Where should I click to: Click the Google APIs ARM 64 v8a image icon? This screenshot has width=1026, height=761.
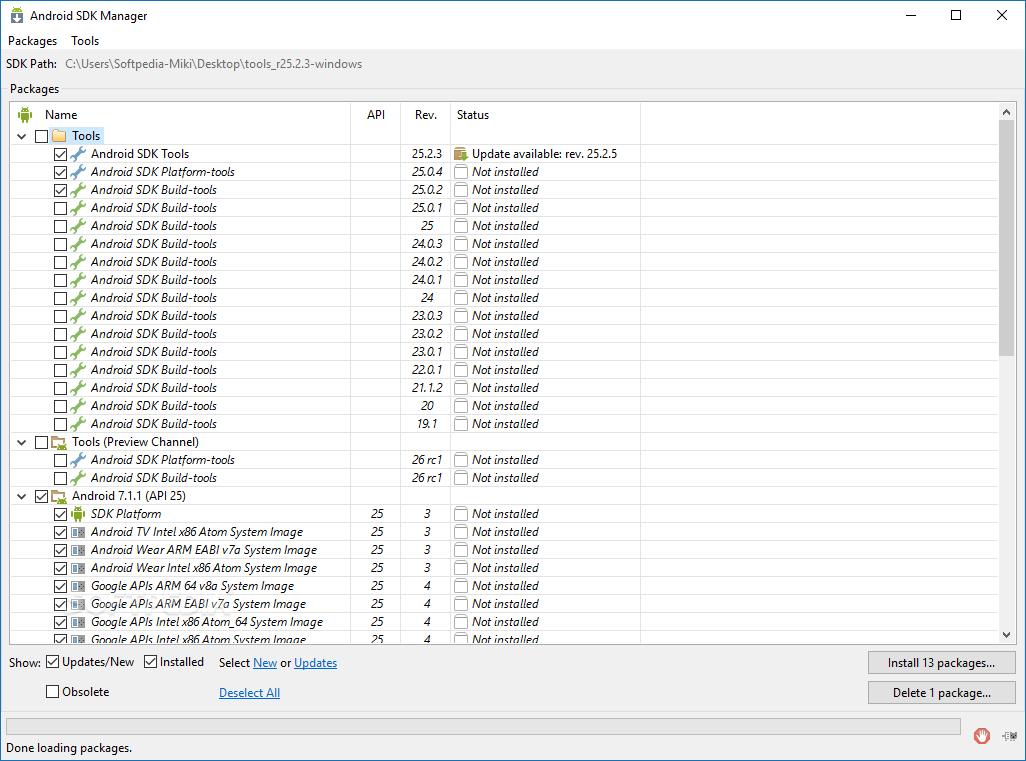coord(78,586)
